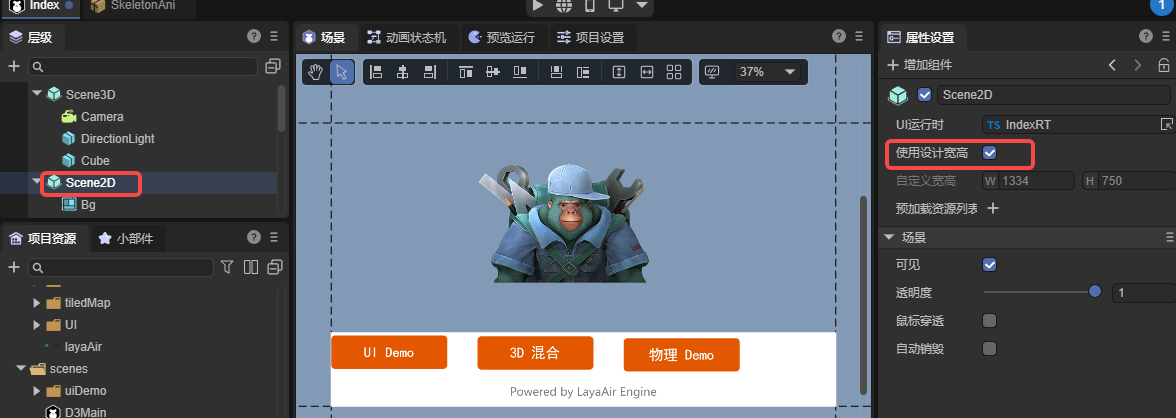Click the align left edges icon
This screenshot has width=1176, height=418.
pyautogui.click(x=377, y=72)
